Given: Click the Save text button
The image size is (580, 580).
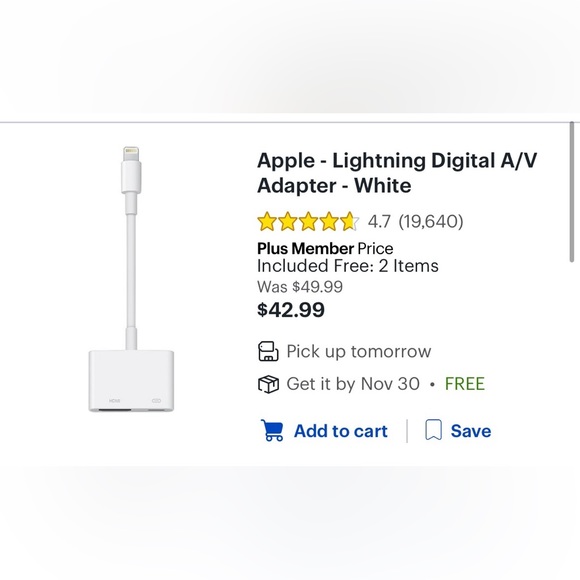Looking at the screenshot, I should [x=471, y=431].
